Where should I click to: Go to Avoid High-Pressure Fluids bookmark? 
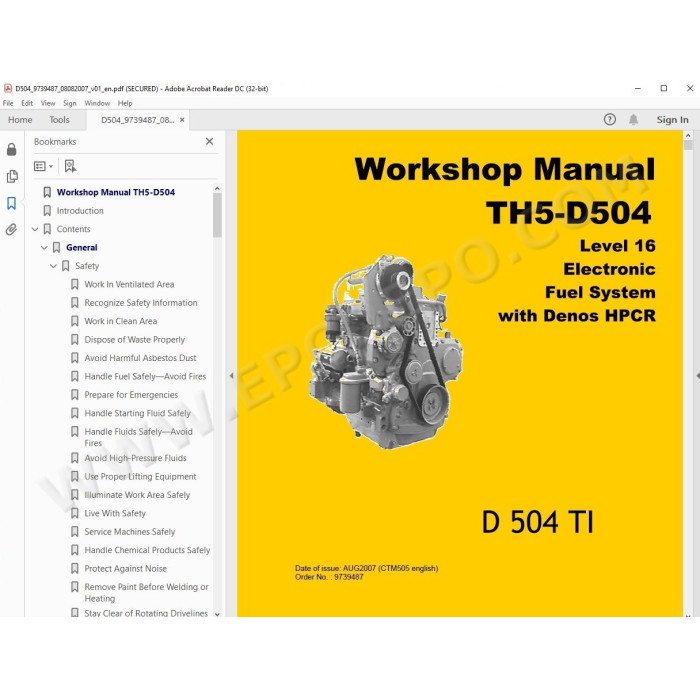pos(135,458)
